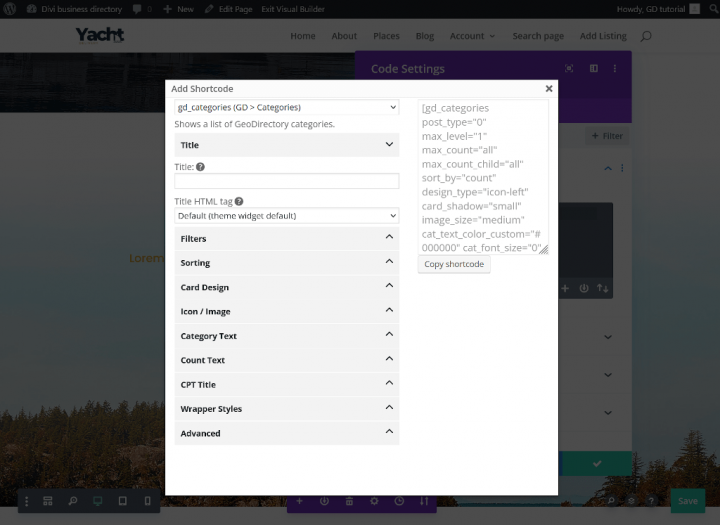Image resolution: width=720 pixels, height=525 pixels.
Task: Open the Title HTML tag dropdown
Action: tap(287, 215)
